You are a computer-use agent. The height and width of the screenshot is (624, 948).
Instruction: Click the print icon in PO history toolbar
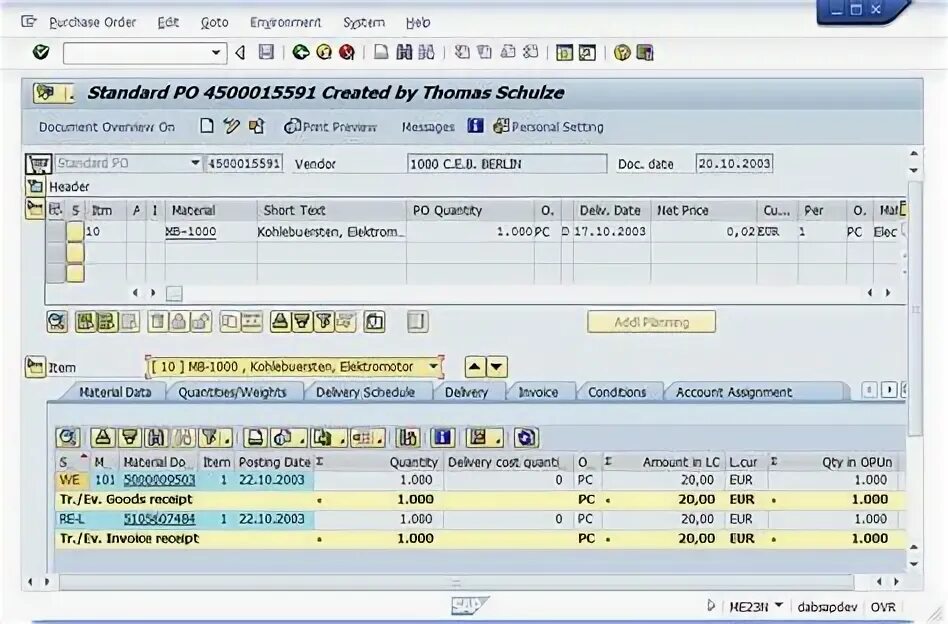(x=255, y=437)
